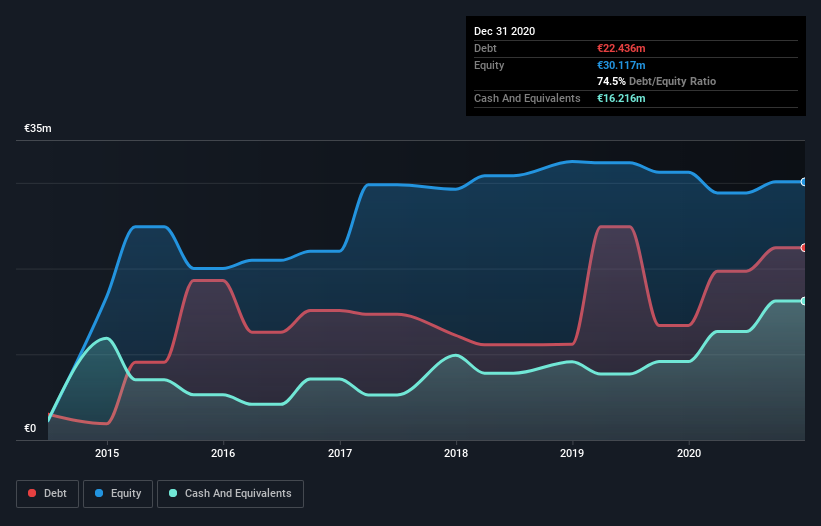821x526 pixels.
Task: Click the red Debt legend dot
Action: tap(32, 493)
